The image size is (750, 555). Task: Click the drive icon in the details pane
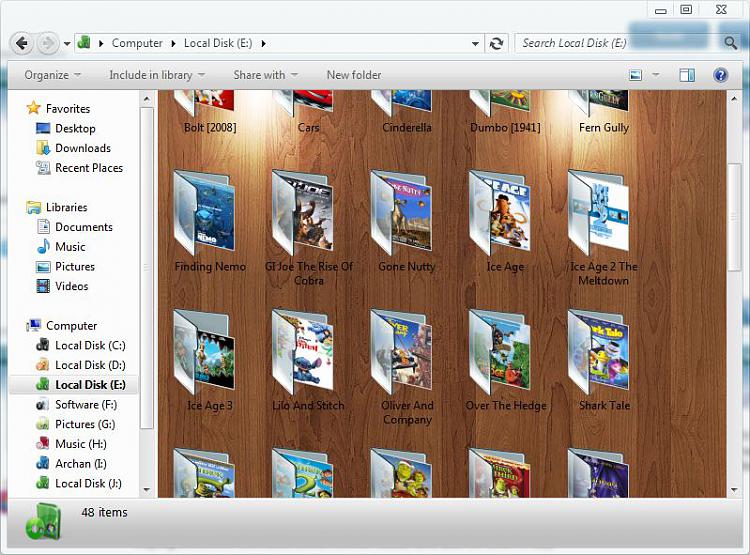point(44,522)
